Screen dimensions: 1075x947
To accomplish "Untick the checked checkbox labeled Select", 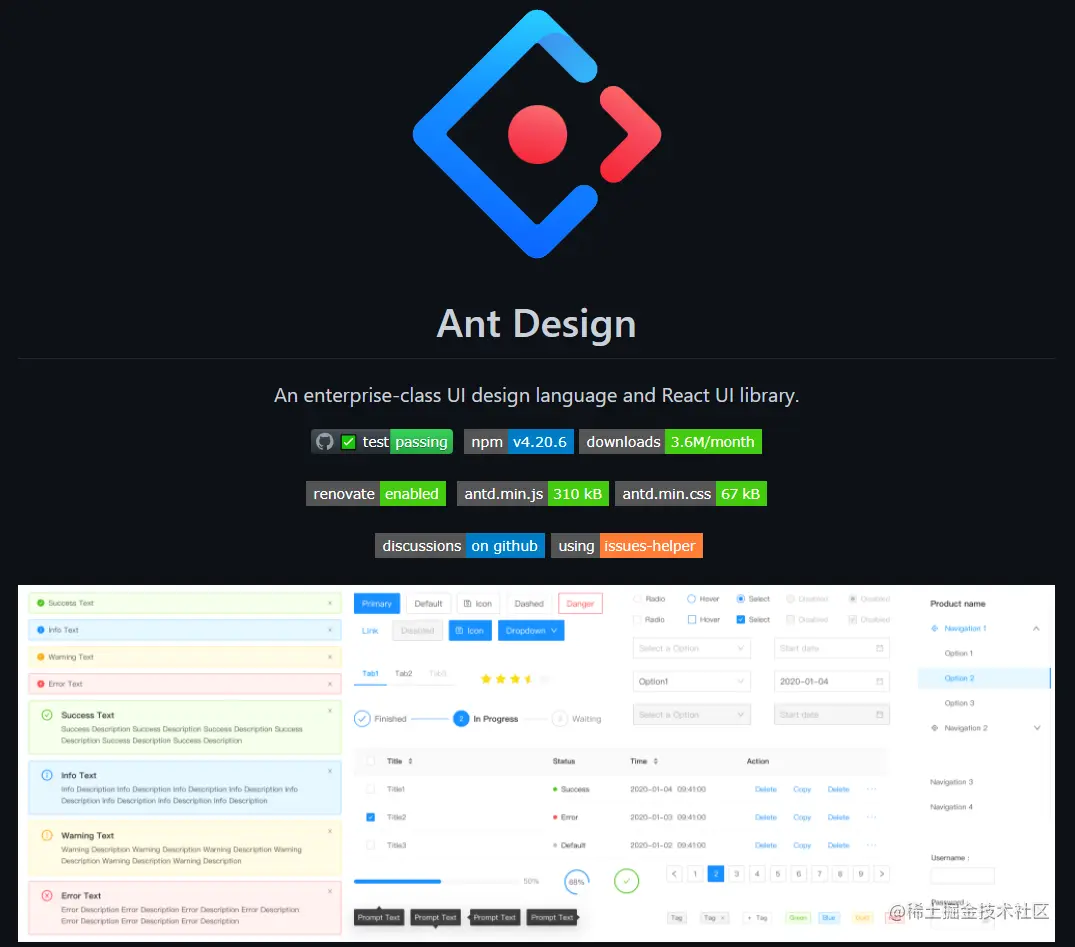I will [740, 619].
